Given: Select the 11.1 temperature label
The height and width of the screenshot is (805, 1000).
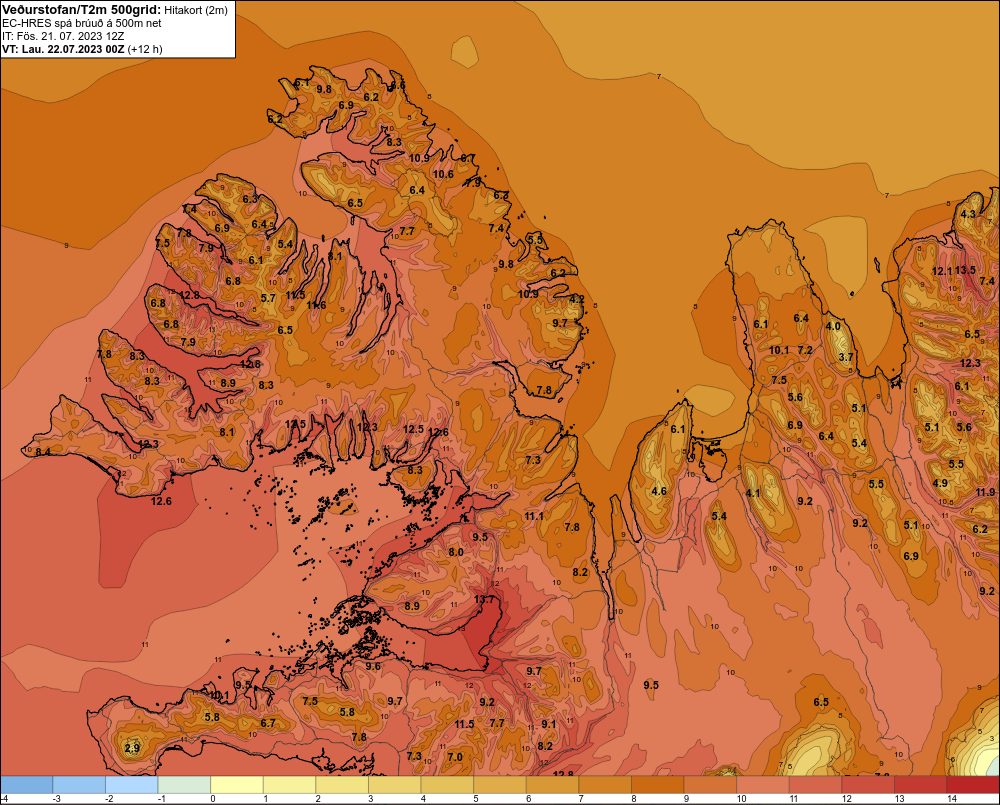Looking at the screenshot, I should (x=534, y=516).
